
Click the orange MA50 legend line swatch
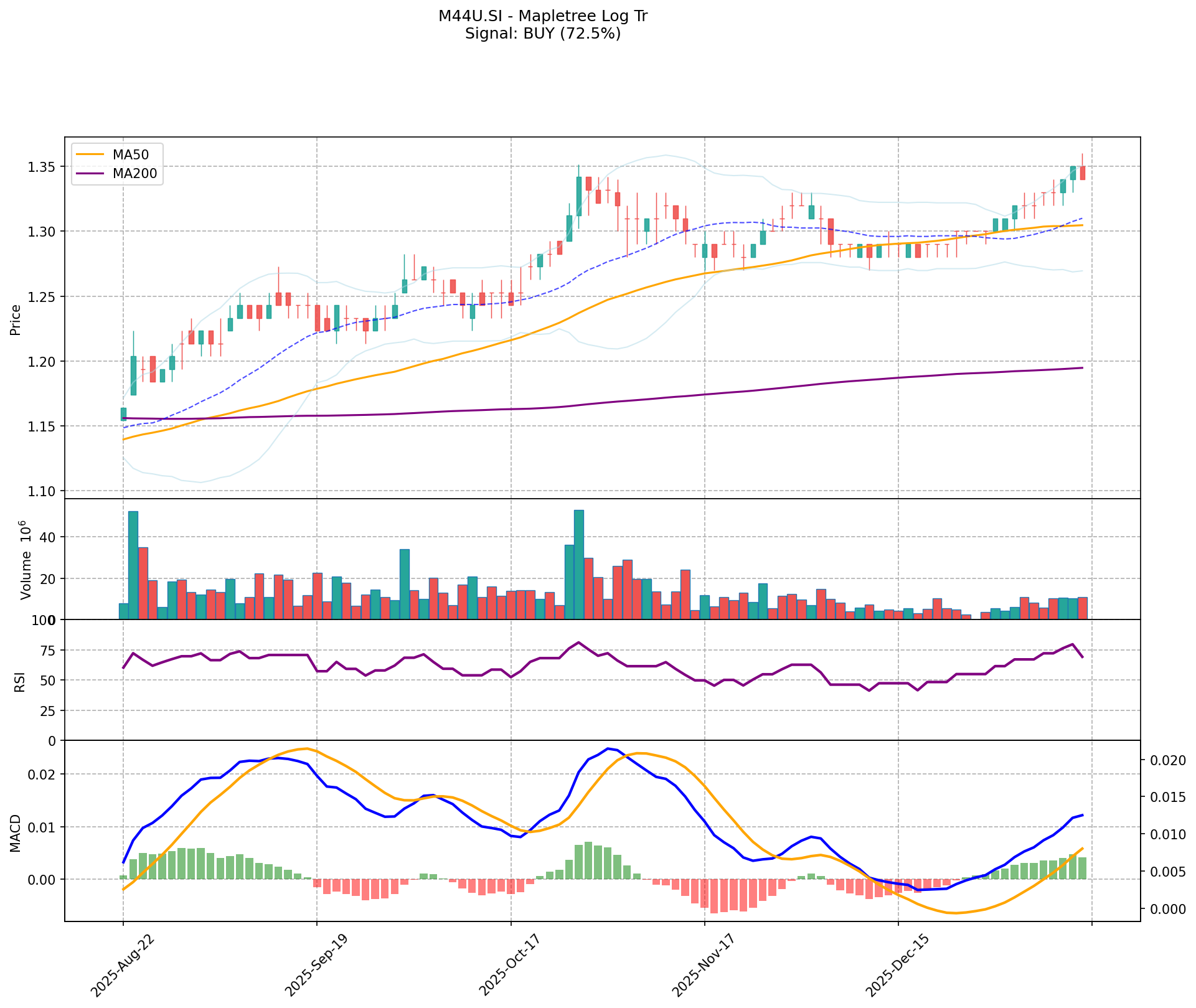pos(91,155)
